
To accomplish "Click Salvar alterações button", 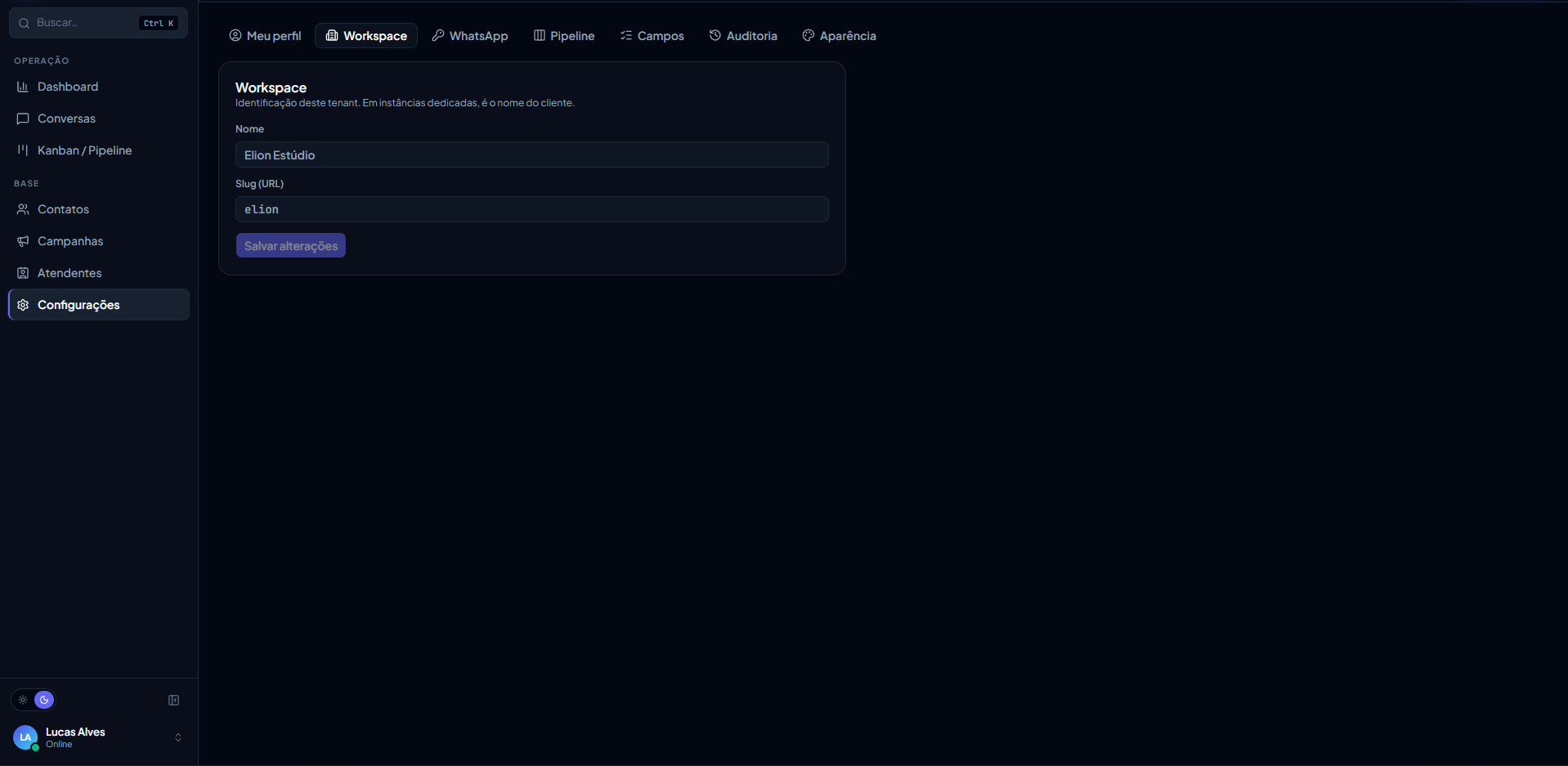I will point(291,245).
